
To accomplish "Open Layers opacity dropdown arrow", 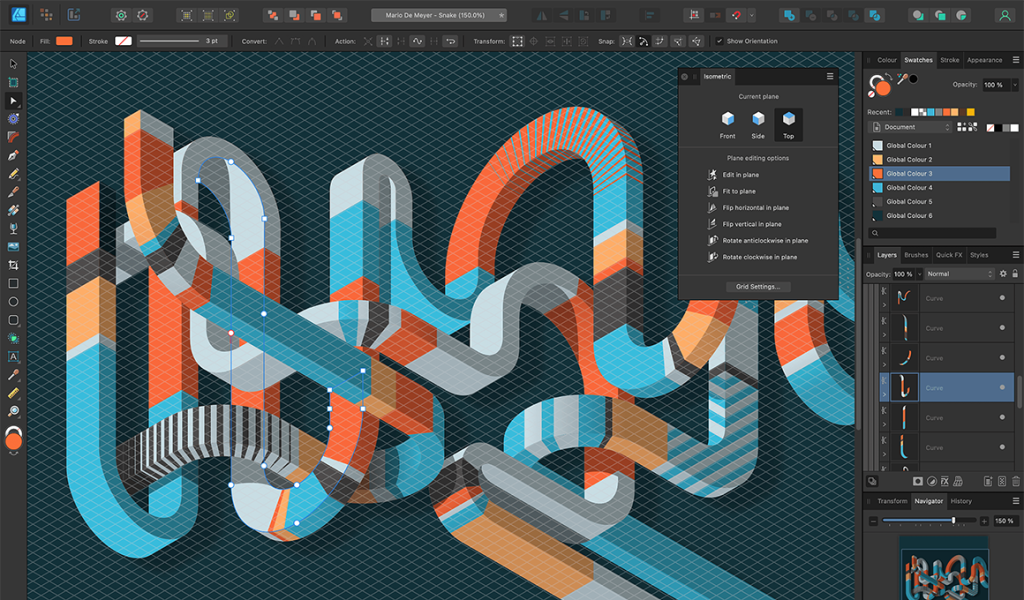I will [920, 274].
